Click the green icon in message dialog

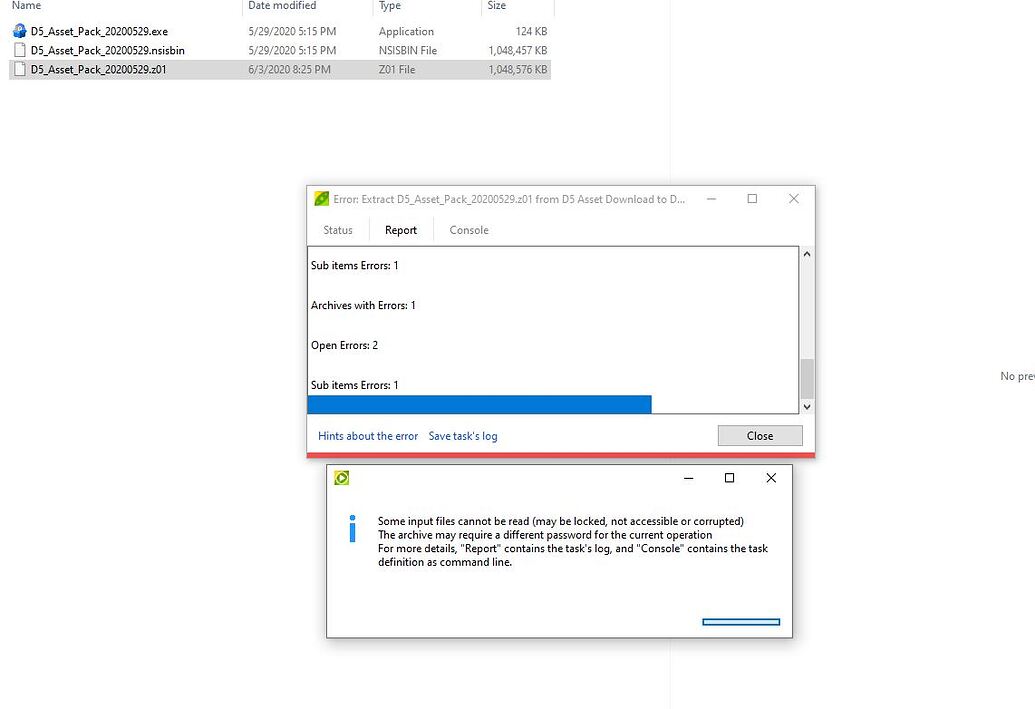pos(342,478)
